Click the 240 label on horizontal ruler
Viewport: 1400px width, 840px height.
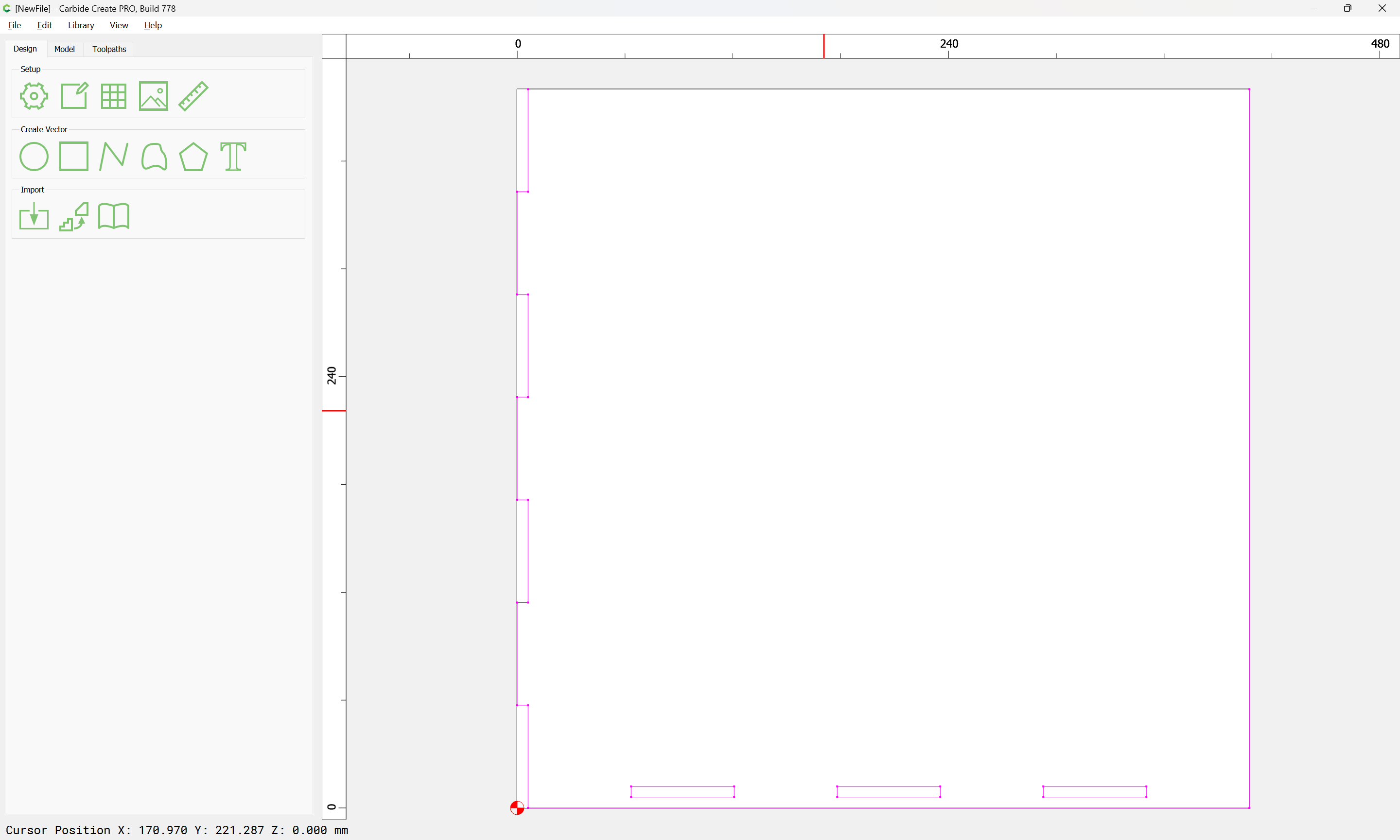click(x=949, y=44)
